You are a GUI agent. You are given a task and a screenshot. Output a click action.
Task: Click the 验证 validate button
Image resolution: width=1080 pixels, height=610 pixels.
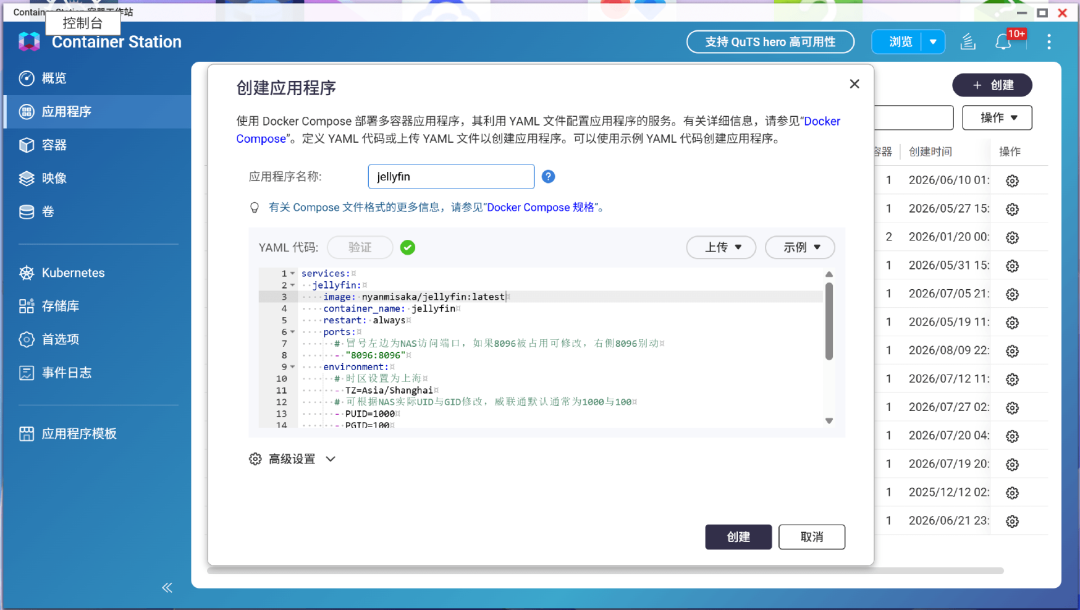(x=360, y=247)
